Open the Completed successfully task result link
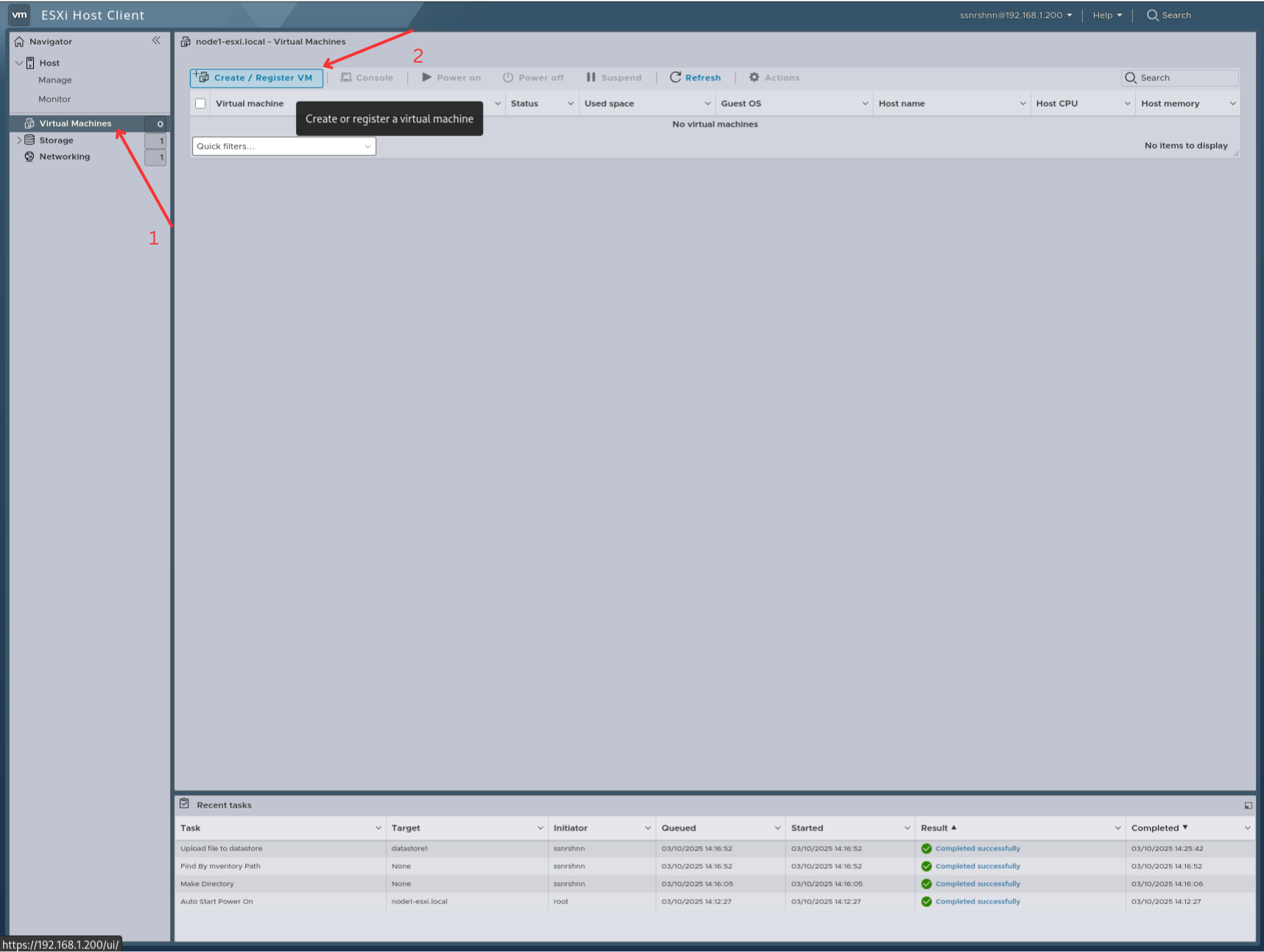Image resolution: width=1264 pixels, height=952 pixels. coord(977,848)
